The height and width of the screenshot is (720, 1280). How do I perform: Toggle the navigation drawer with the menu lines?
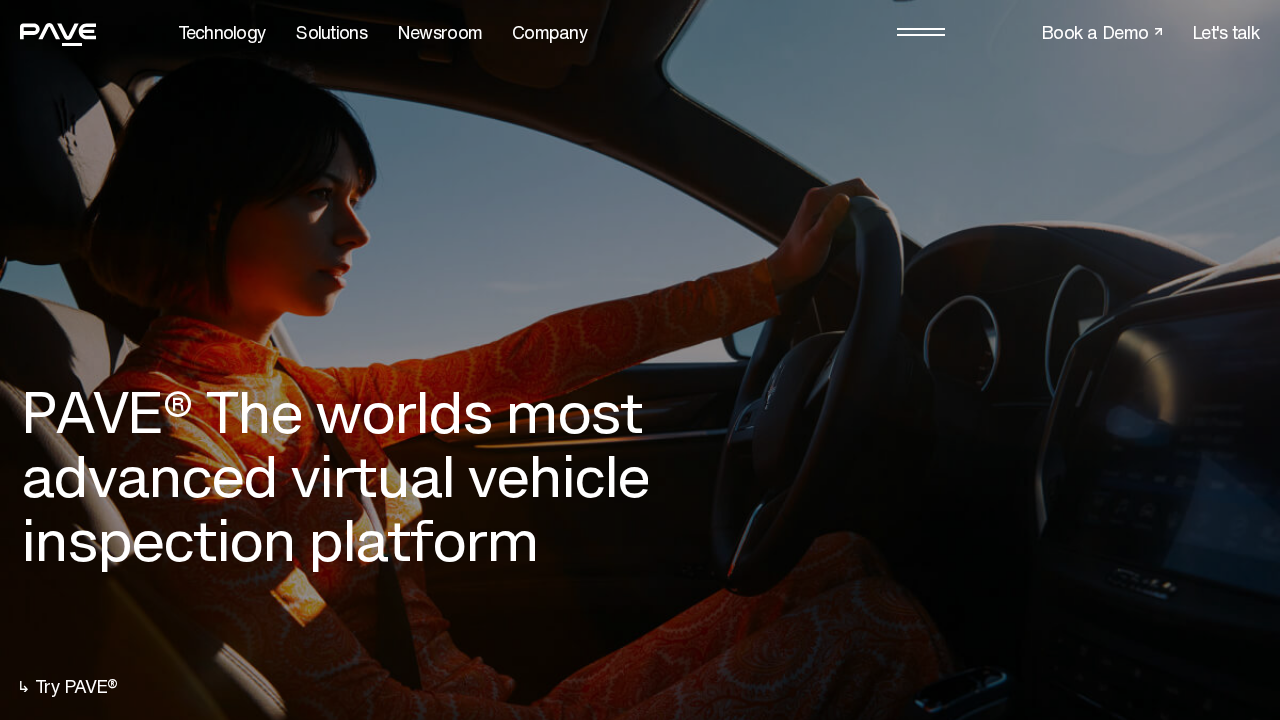[920, 31]
